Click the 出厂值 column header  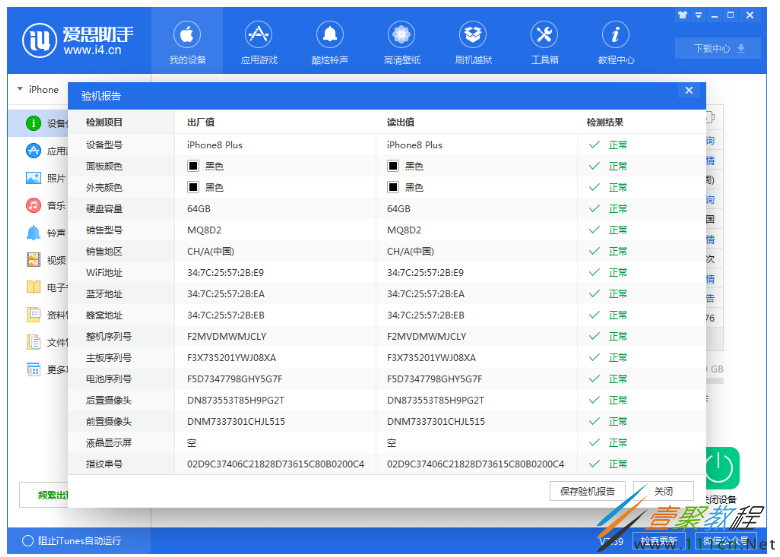click(x=201, y=122)
